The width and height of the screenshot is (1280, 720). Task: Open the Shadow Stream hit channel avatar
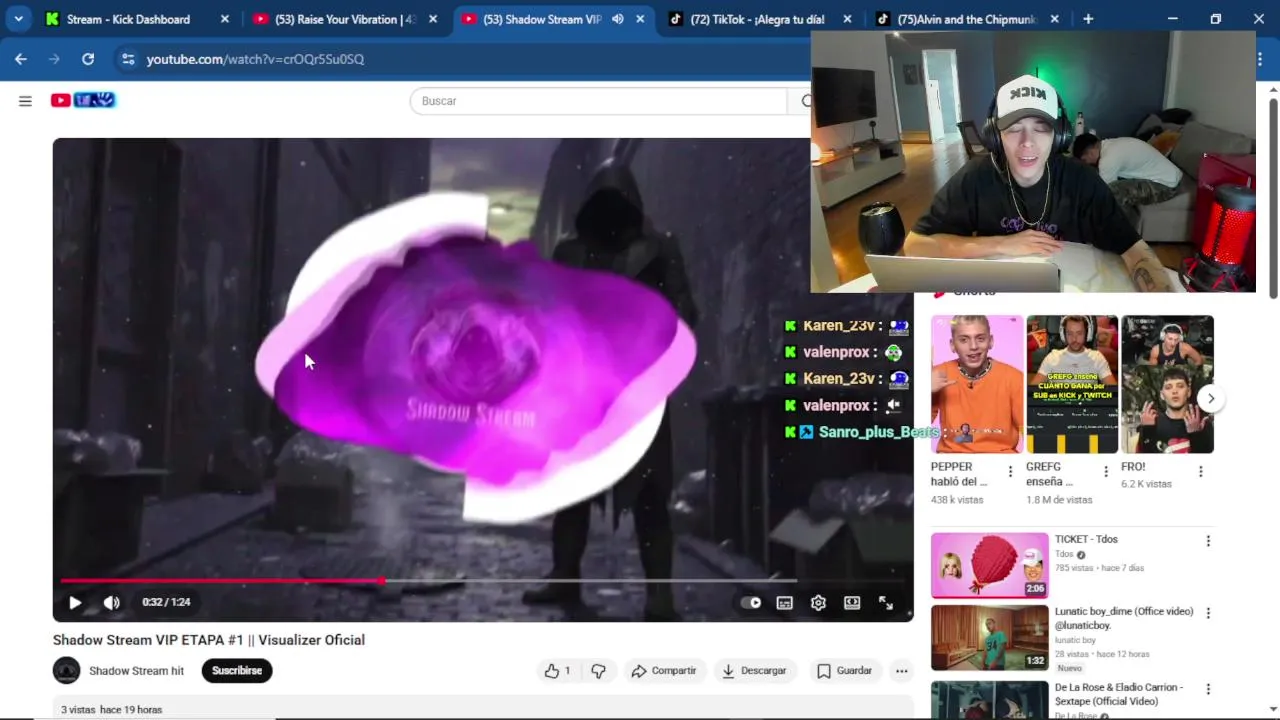click(66, 670)
